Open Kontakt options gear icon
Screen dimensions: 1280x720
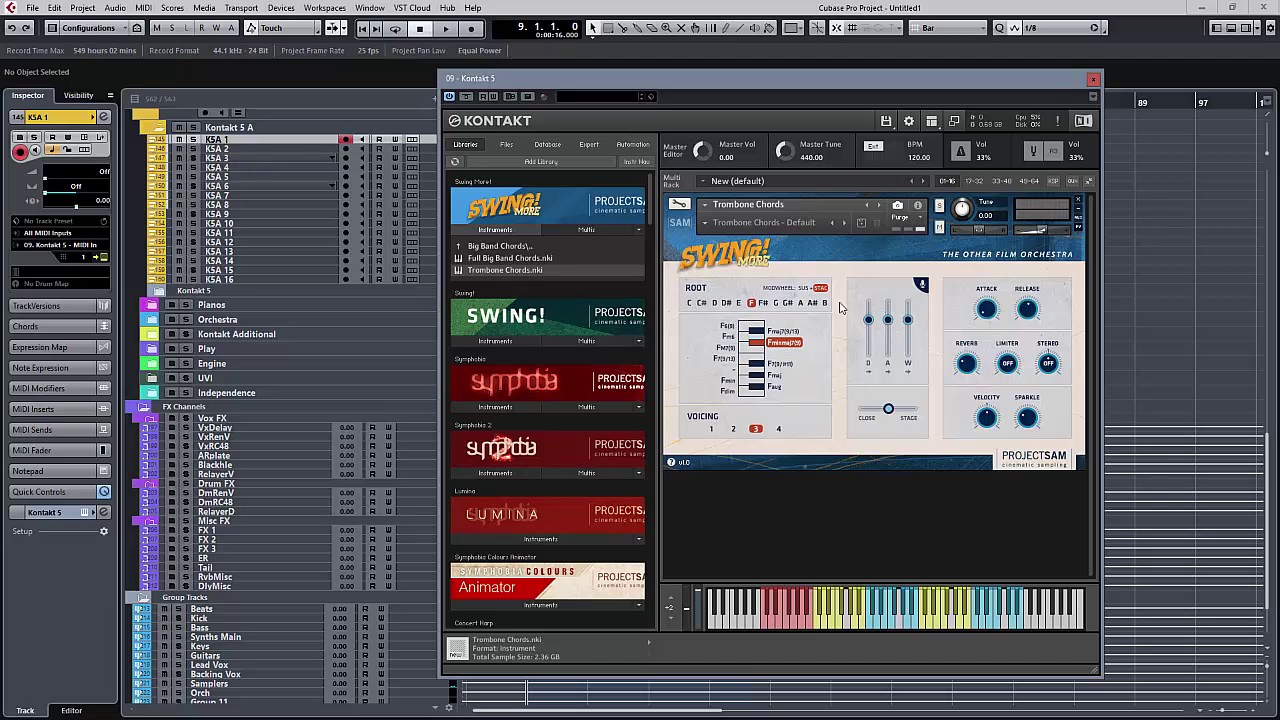point(909,121)
